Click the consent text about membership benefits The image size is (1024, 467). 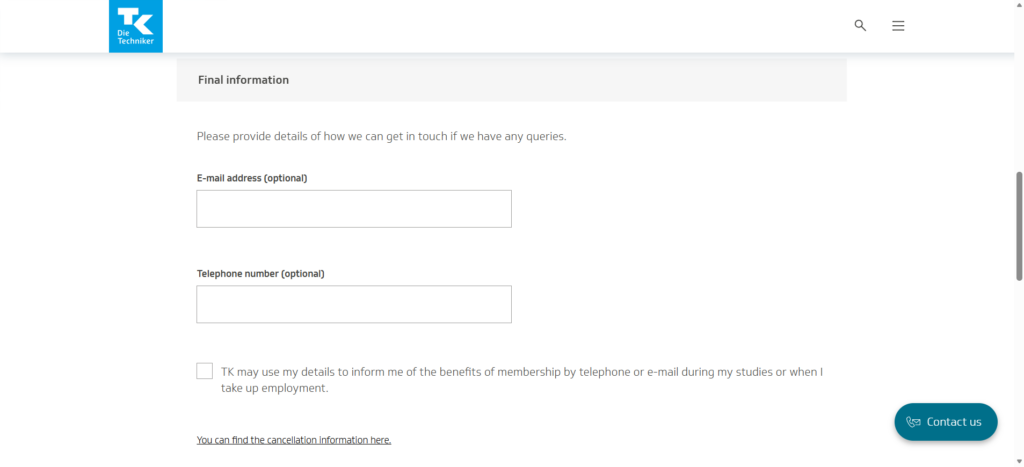521,372
